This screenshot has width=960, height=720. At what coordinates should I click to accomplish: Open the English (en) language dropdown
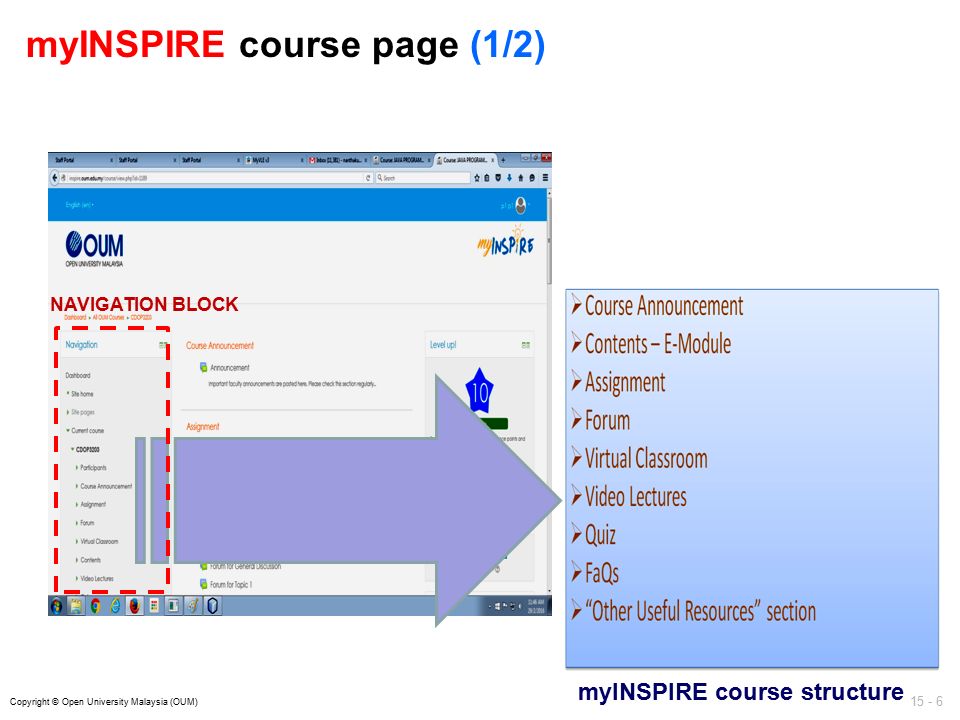(80, 205)
